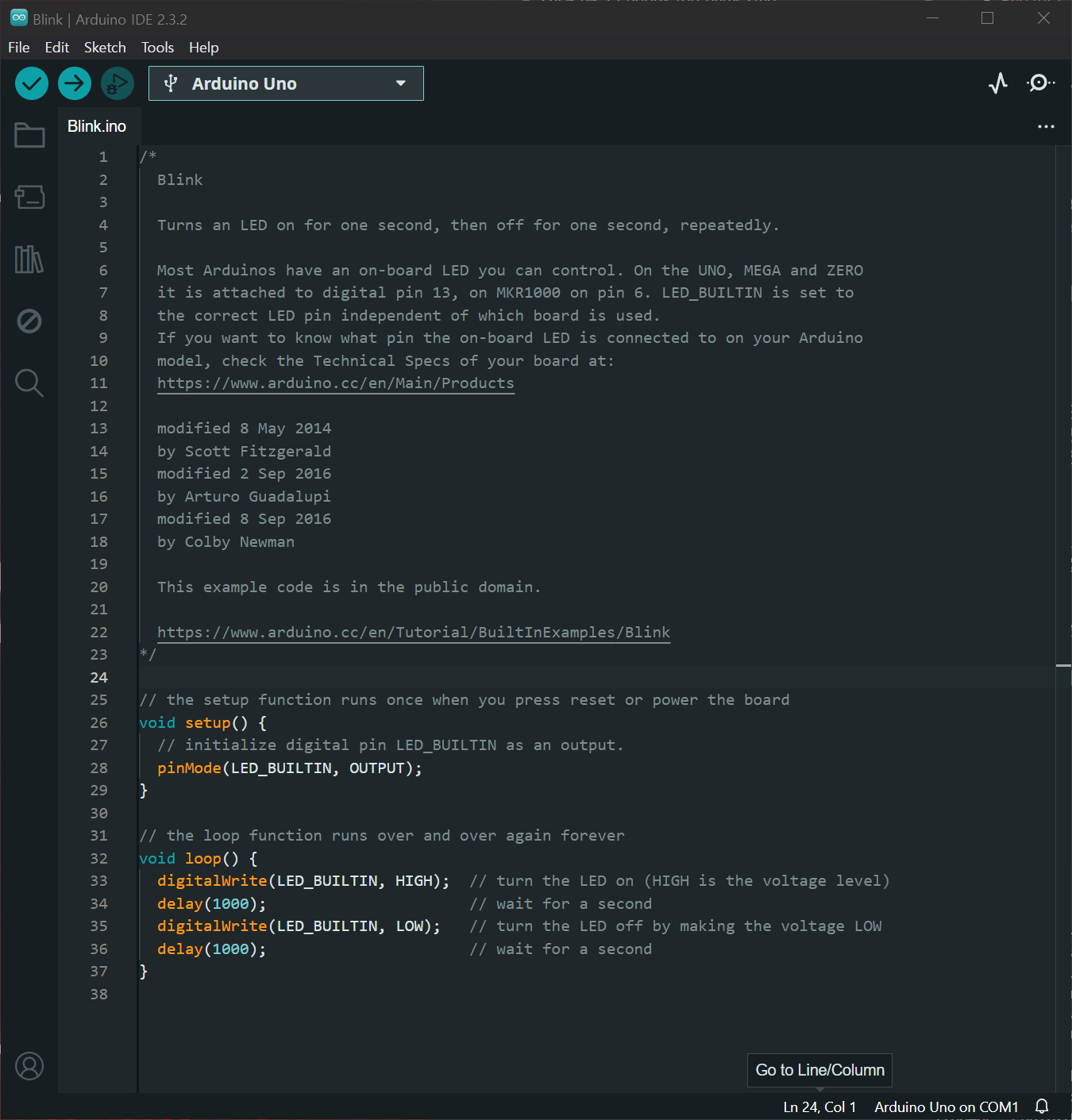The width and height of the screenshot is (1072, 1120).
Task: Open the Sketchbook folder panel
Action: pyautogui.click(x=29, y=135)
